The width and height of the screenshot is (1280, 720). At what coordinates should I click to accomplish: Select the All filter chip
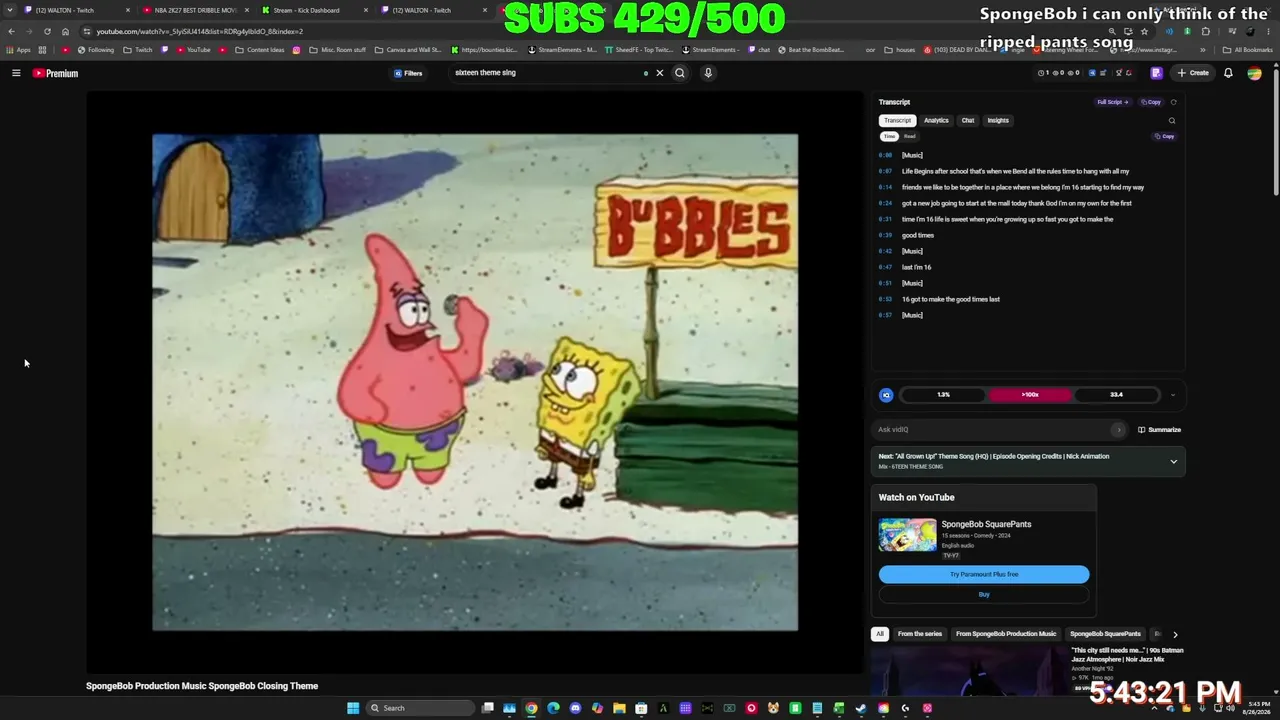880,634
